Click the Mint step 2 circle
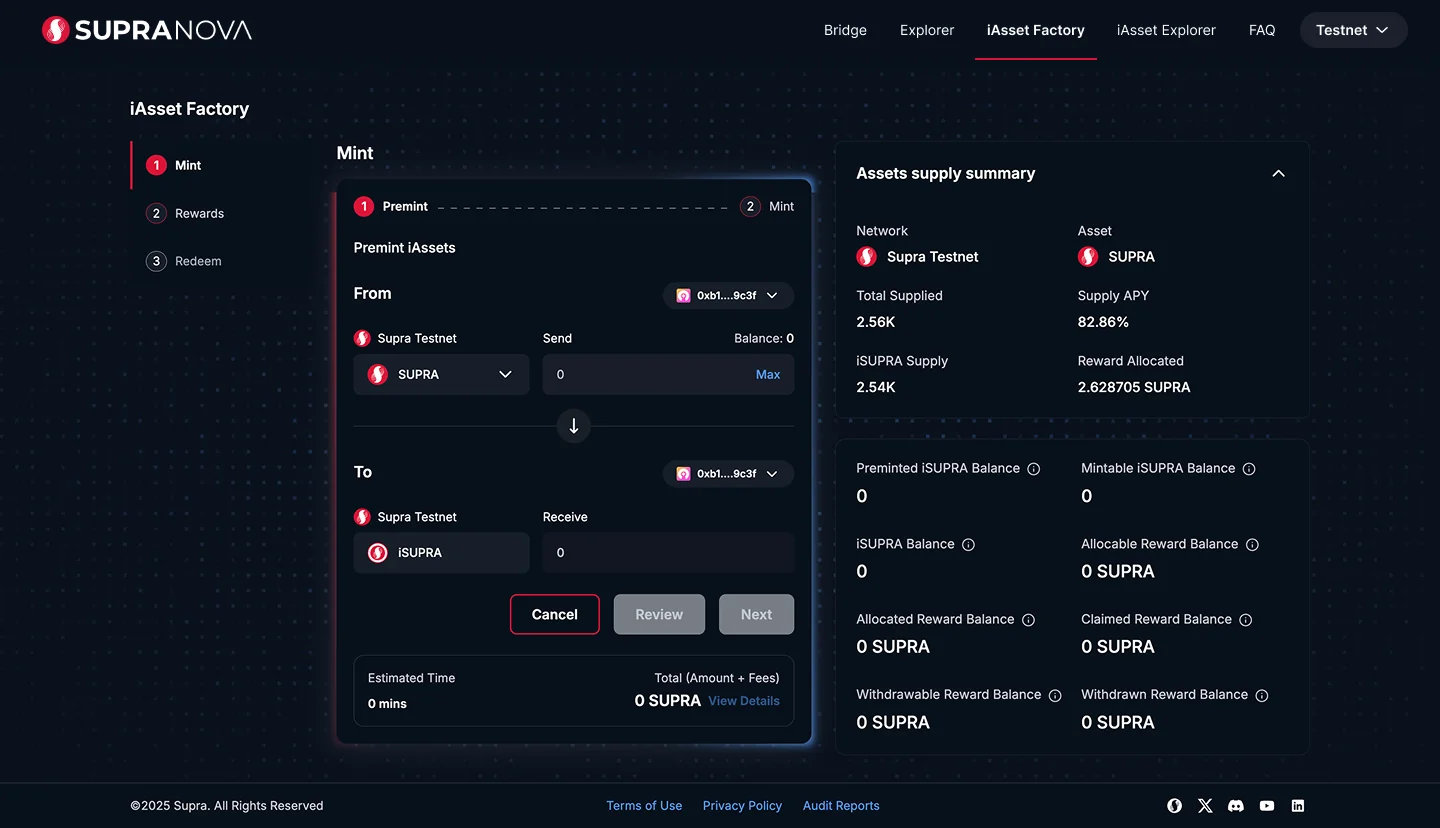This screenshot has width=1440, height=828. tap(750, 206)
